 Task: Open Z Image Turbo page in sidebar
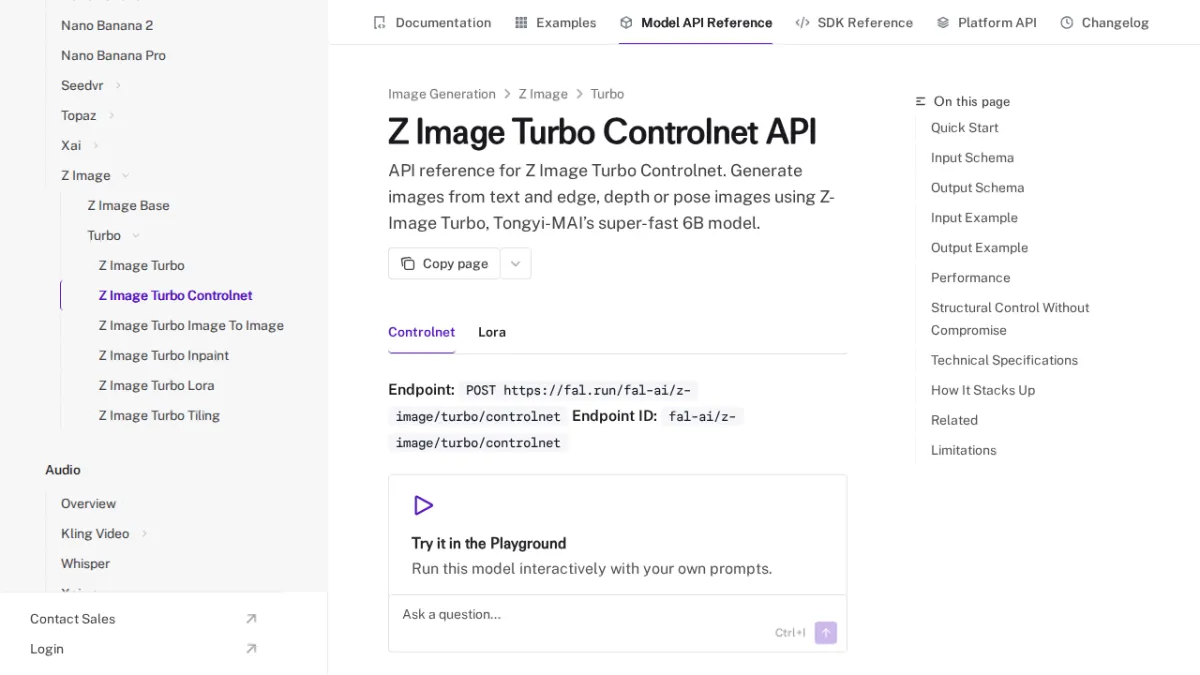coord(141,265)
